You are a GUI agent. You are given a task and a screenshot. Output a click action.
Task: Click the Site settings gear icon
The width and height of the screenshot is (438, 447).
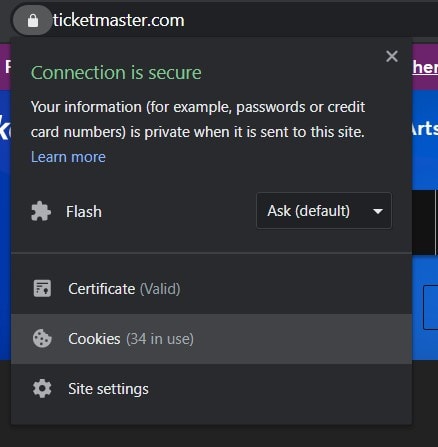pyautogui.click(x=42, y=389)
